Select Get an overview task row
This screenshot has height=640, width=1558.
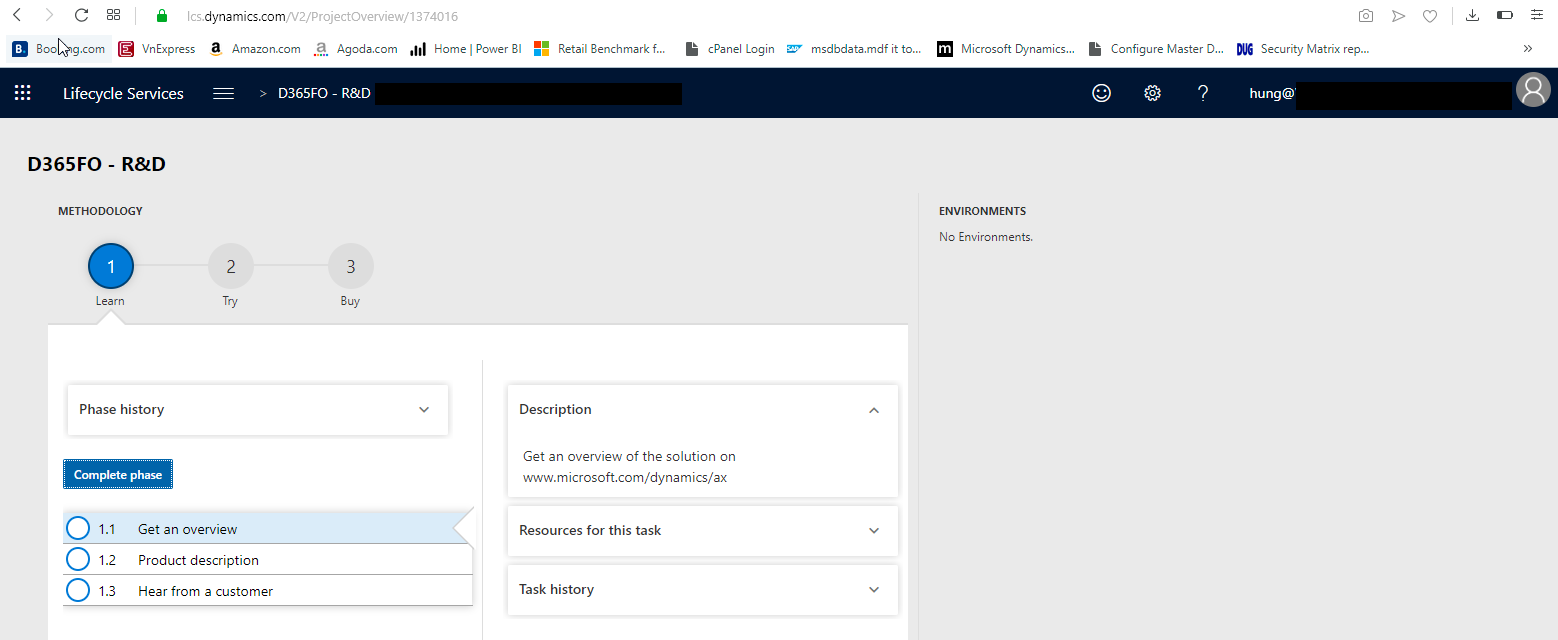pos(268,528)
